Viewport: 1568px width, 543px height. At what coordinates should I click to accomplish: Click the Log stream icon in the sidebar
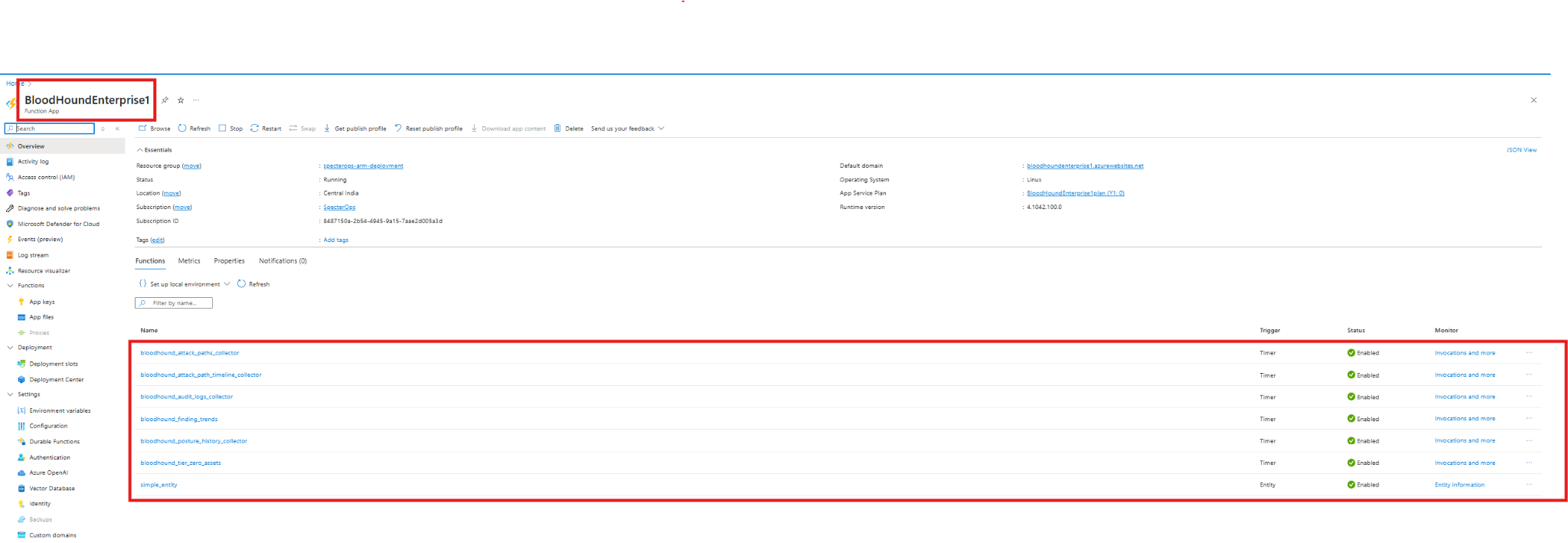pyautogui.click(x=9, y=255)
